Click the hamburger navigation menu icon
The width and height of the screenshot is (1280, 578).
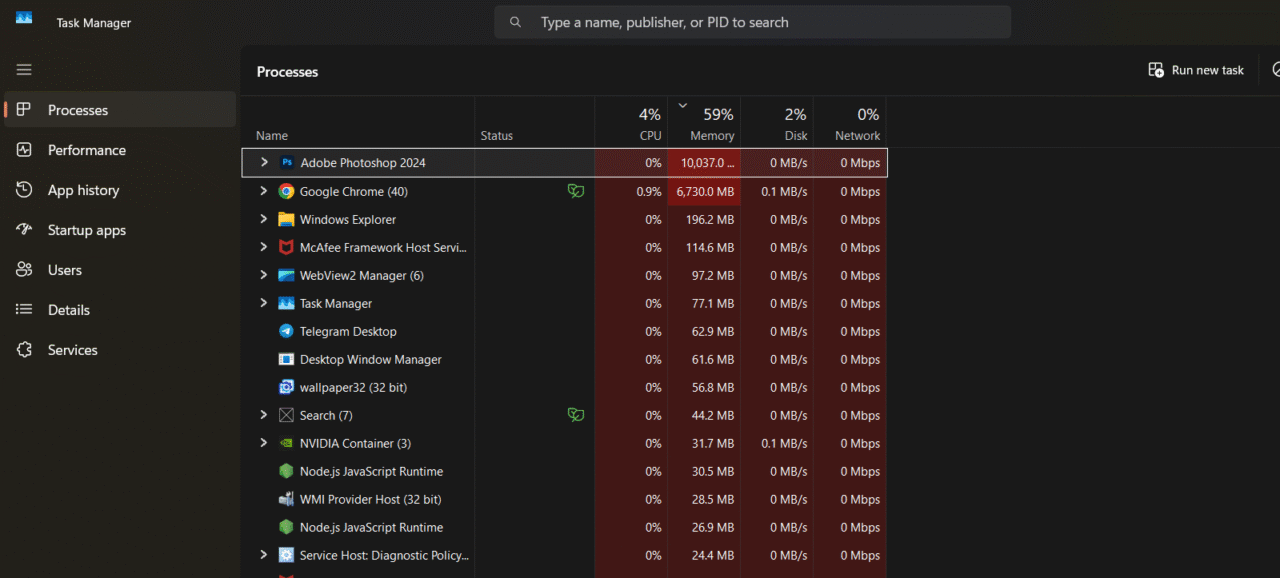tap(24, 70)
